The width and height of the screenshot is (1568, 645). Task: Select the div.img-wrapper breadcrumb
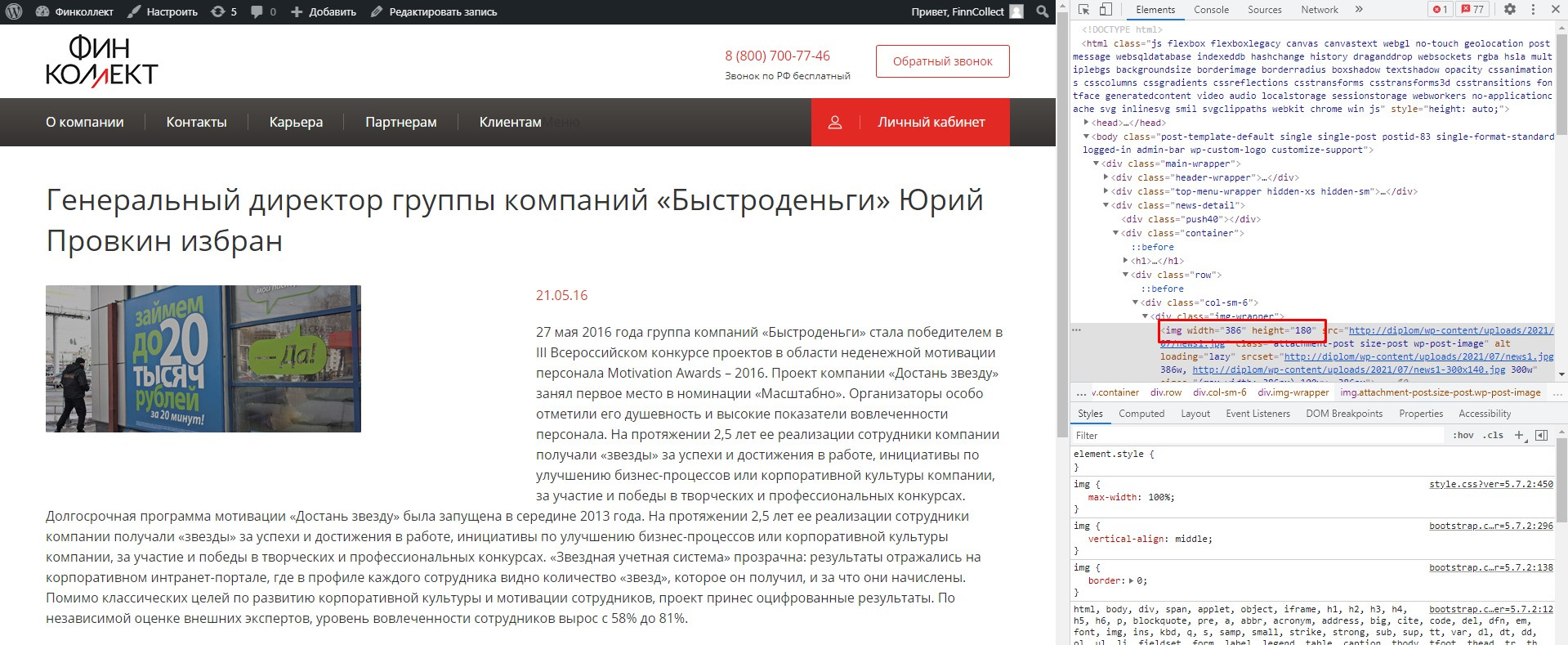coord(1293,392)
